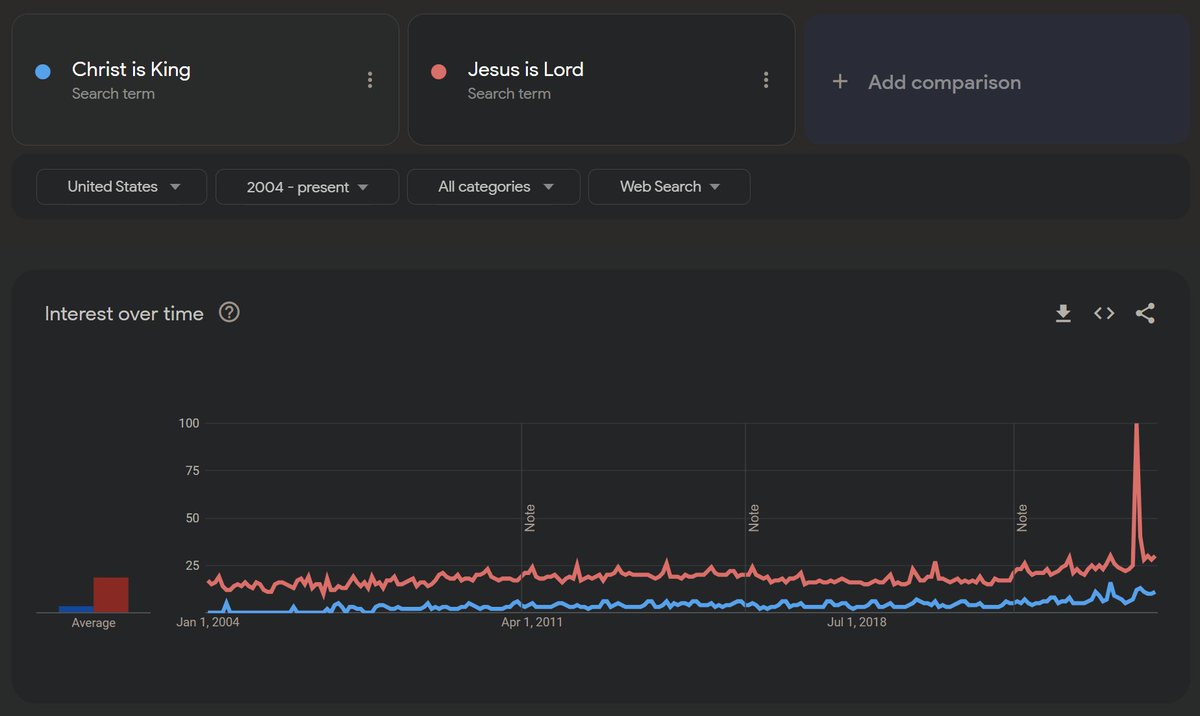The height and width of the screenshot is (716, 1200).
Task: Edit the Jesus is Lord search term
Action: 525,70
